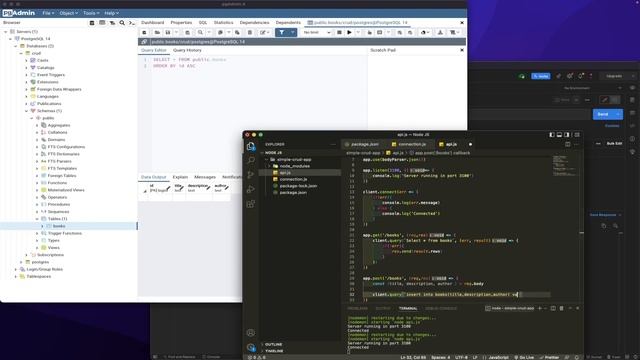
Task: Expand the OUTLINE section in VS Code
Action: pos(273,344)
